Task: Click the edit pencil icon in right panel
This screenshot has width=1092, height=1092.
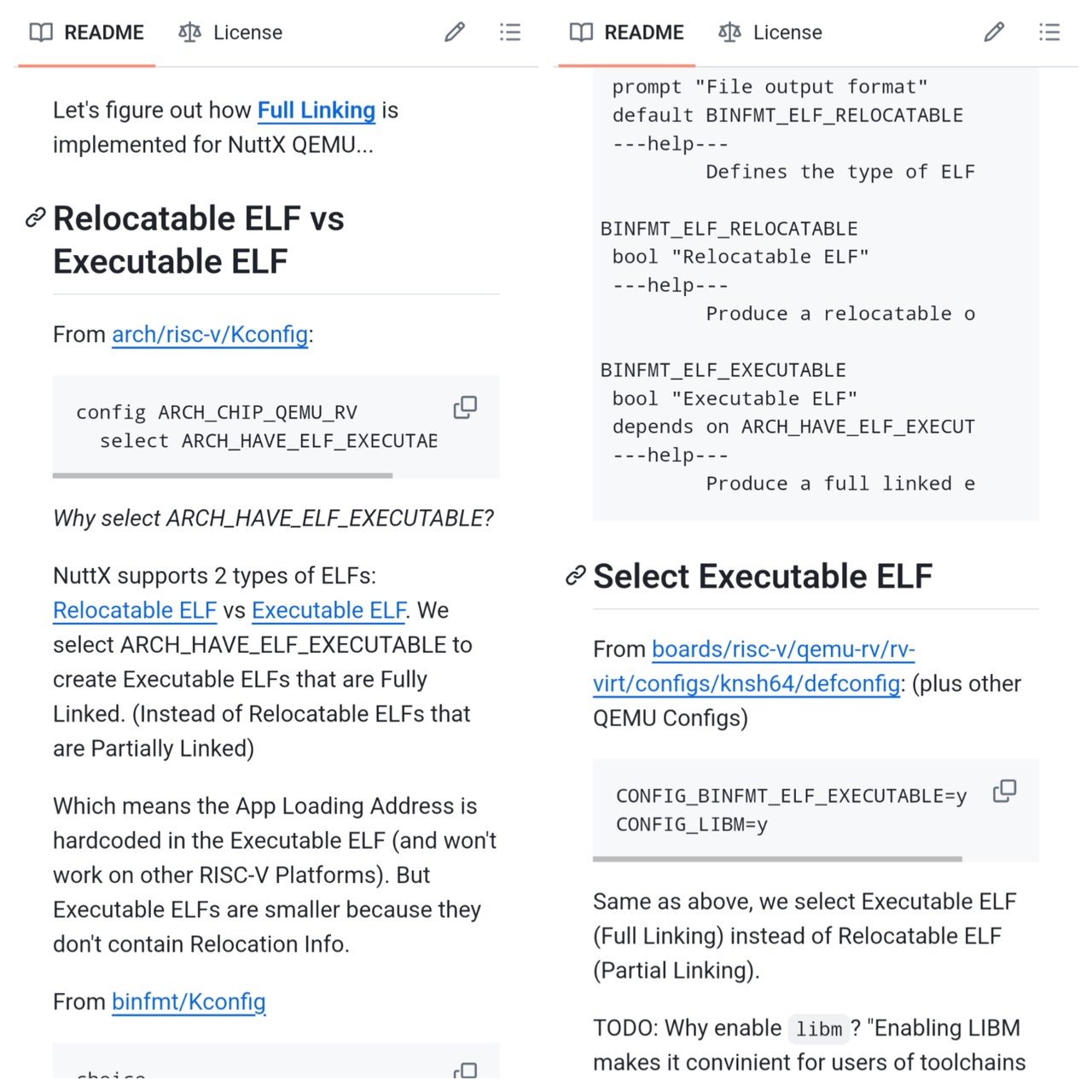Action: [x=994, y=32]
